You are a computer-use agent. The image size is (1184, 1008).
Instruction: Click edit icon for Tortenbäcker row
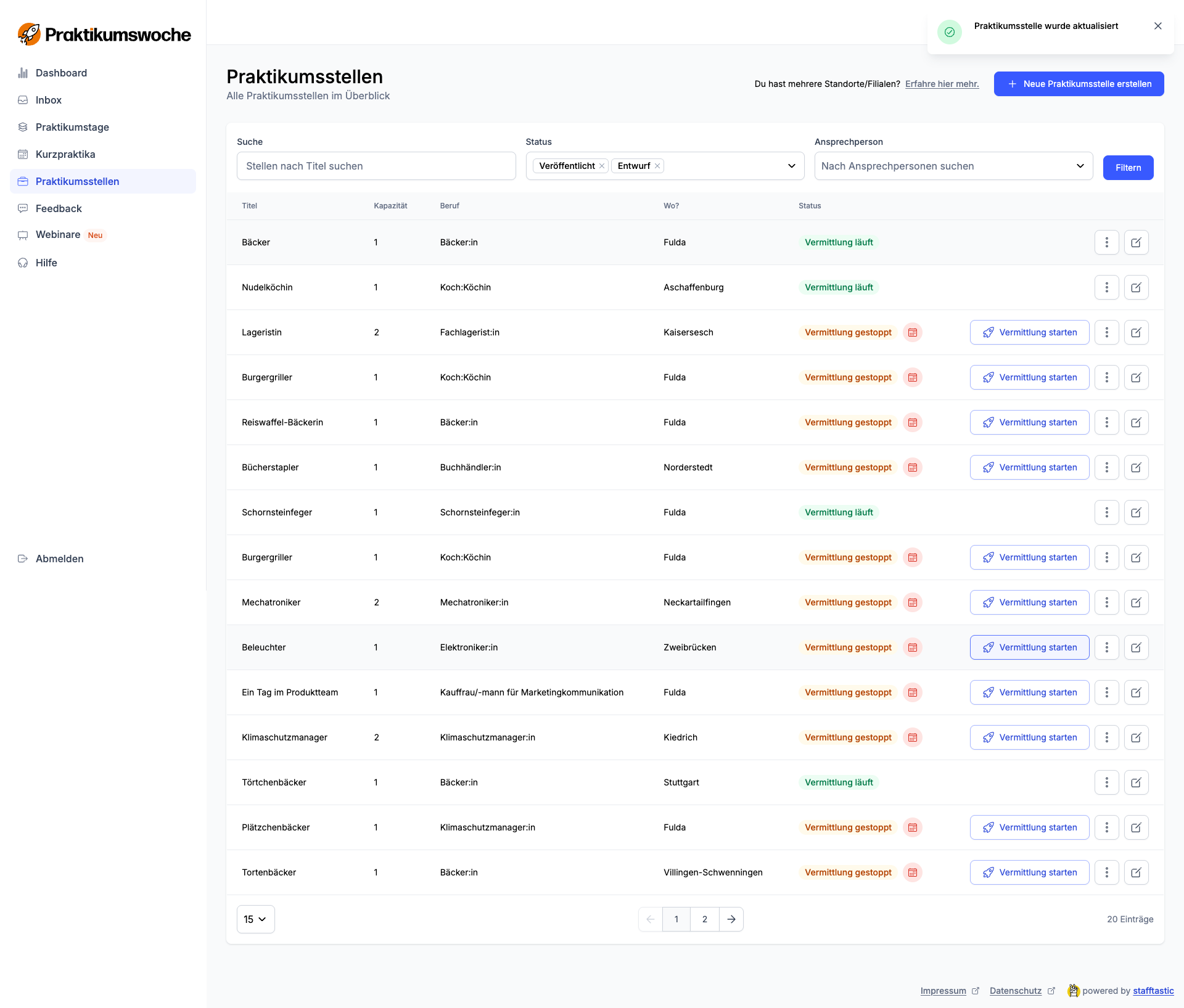pos(1136,872)
